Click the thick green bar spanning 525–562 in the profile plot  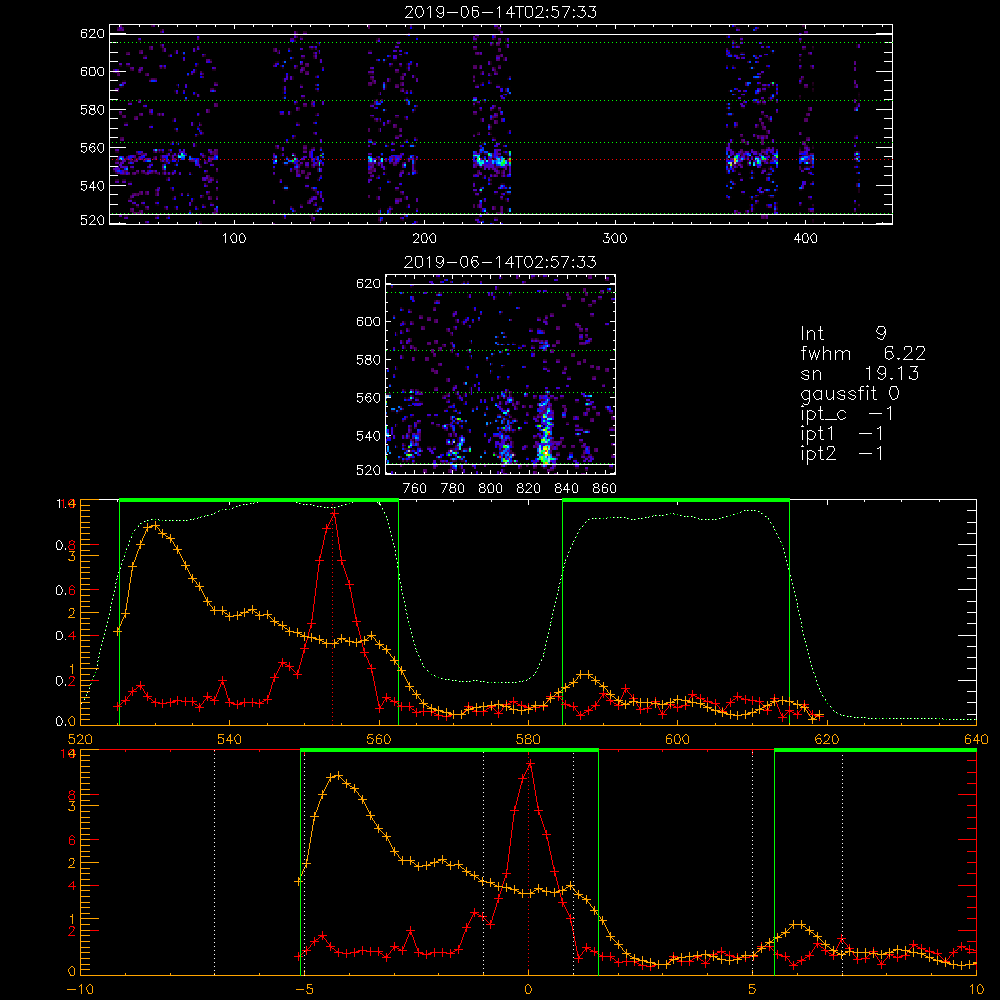[259, 501]
